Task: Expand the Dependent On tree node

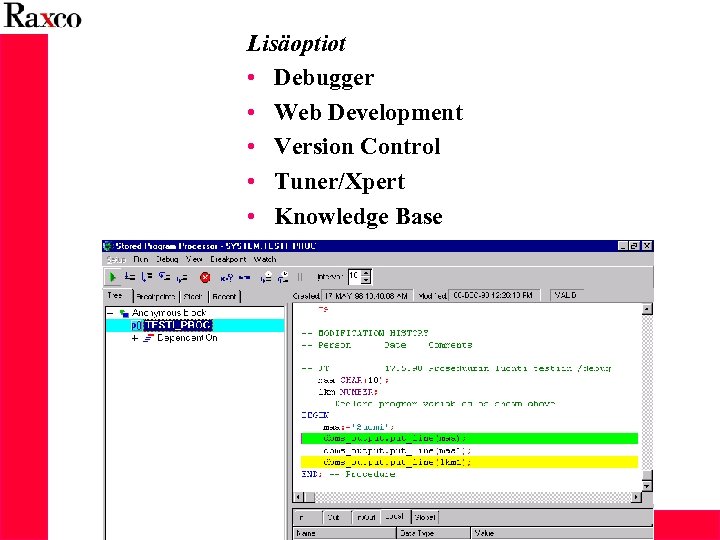Action: 135,338
